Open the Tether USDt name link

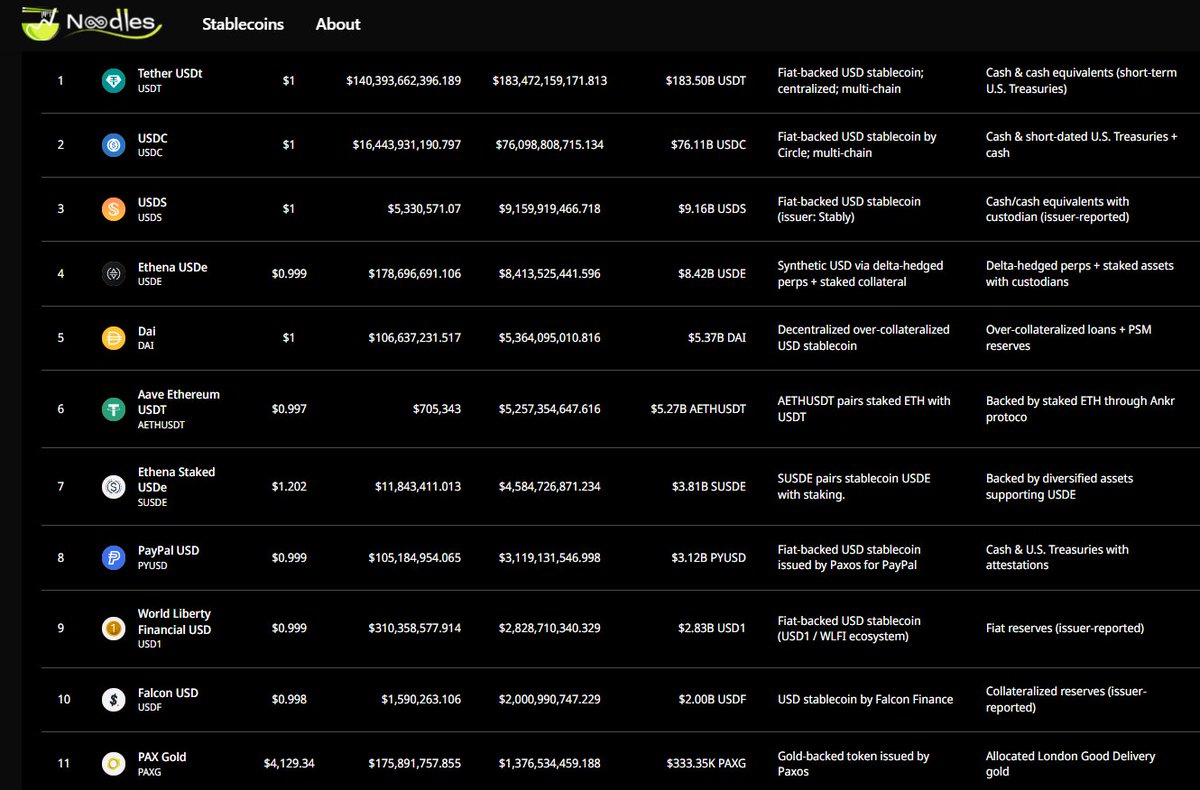tap(170, 73)
